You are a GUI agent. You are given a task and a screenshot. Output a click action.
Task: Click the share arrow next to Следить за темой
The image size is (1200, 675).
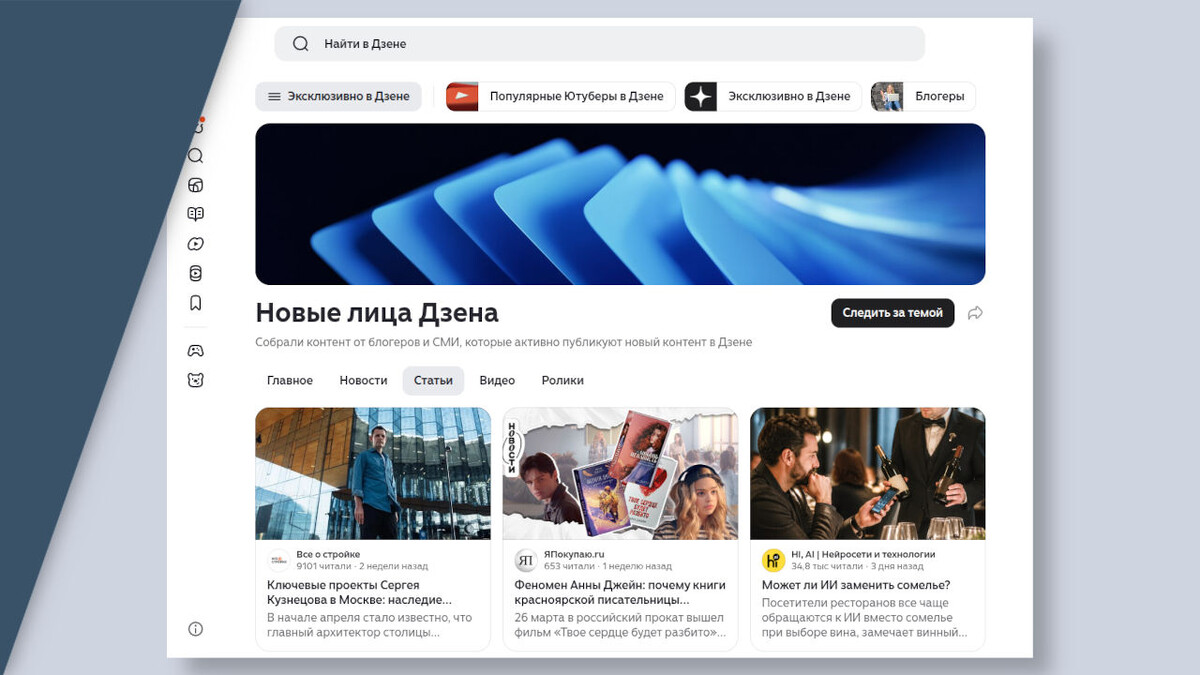[x=976, y=313]
